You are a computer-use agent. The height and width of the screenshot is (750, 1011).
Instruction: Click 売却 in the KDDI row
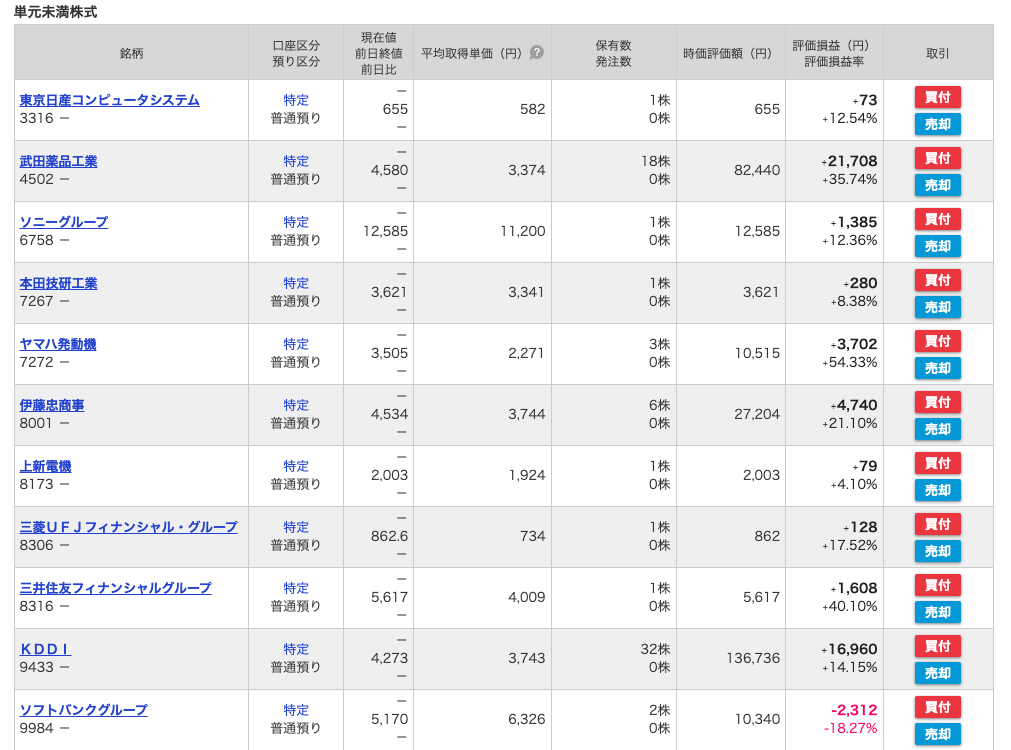[x=937, y=673]
